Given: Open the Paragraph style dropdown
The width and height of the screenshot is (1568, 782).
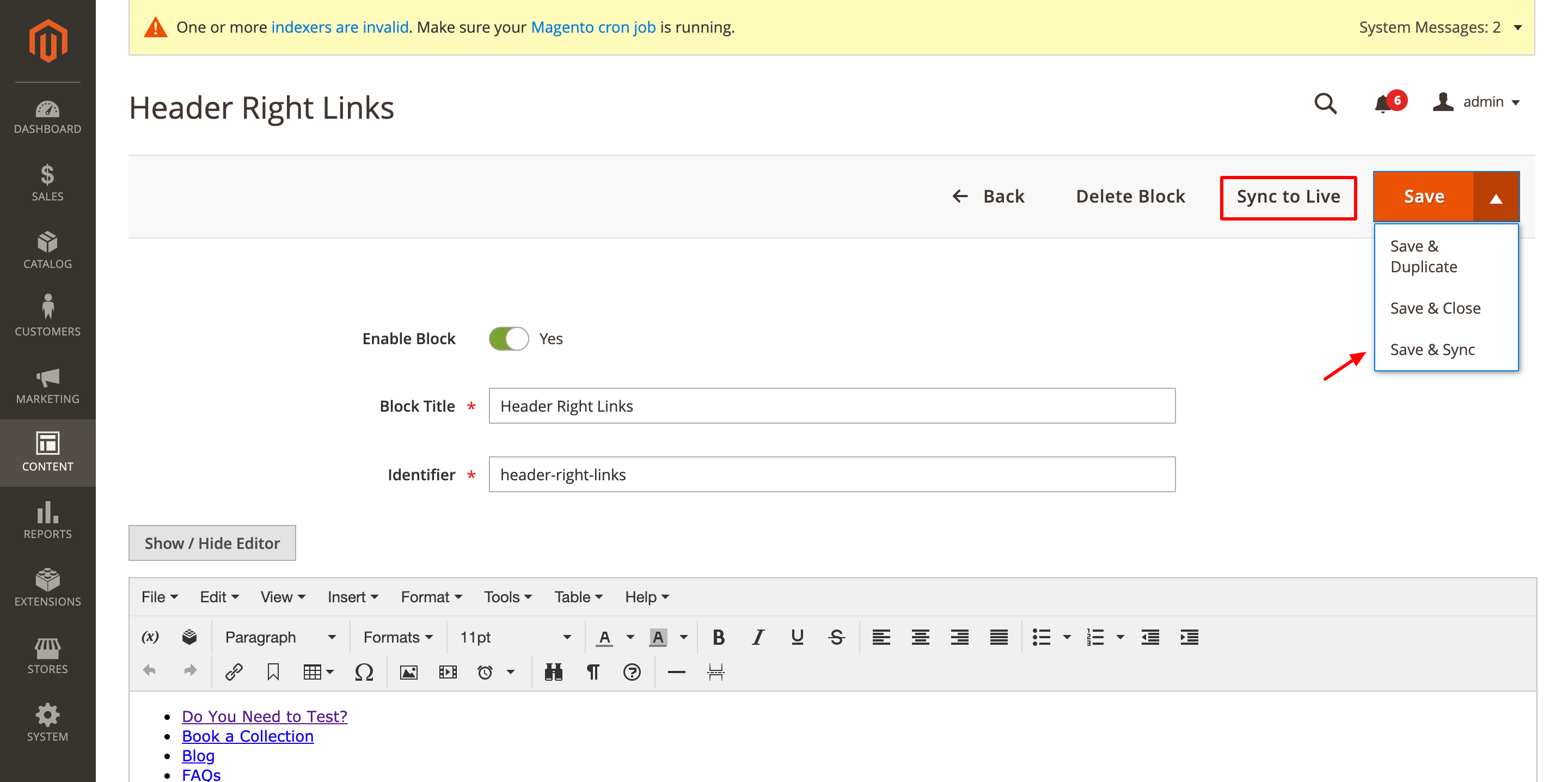Looking at the screenshot, I should pos(280,637).
